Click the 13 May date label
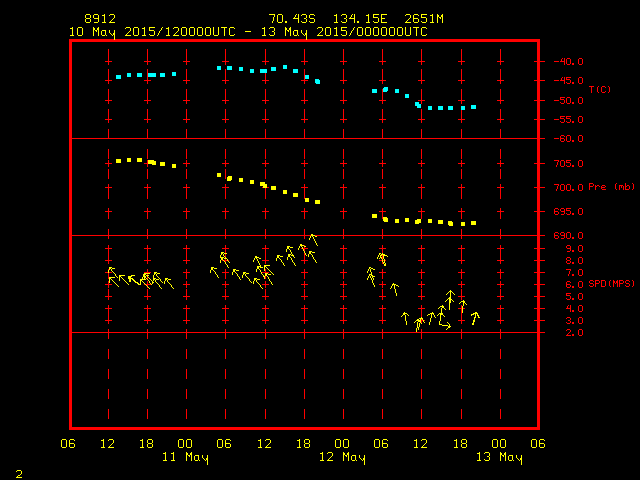Viewport: 640px width, 480px height. click(x=499, y=457)
